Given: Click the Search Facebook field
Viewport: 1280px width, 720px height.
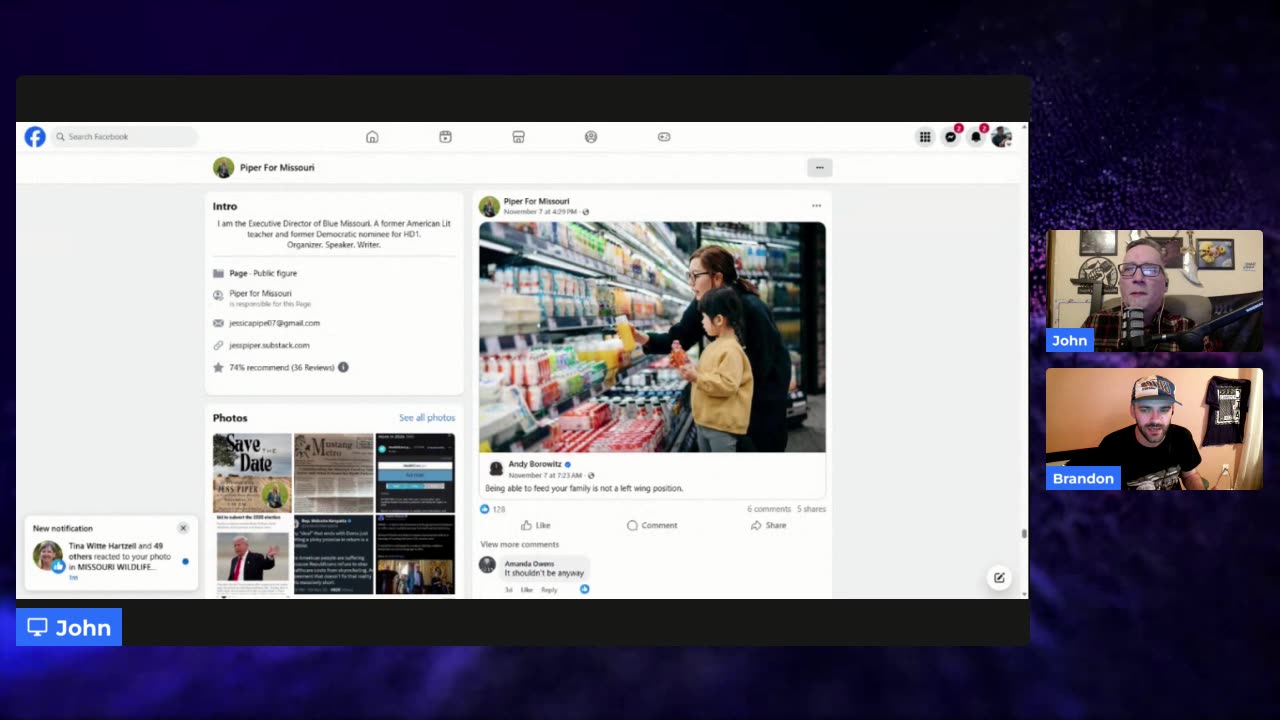Looking at the screenshot, I should click(125, 137).
